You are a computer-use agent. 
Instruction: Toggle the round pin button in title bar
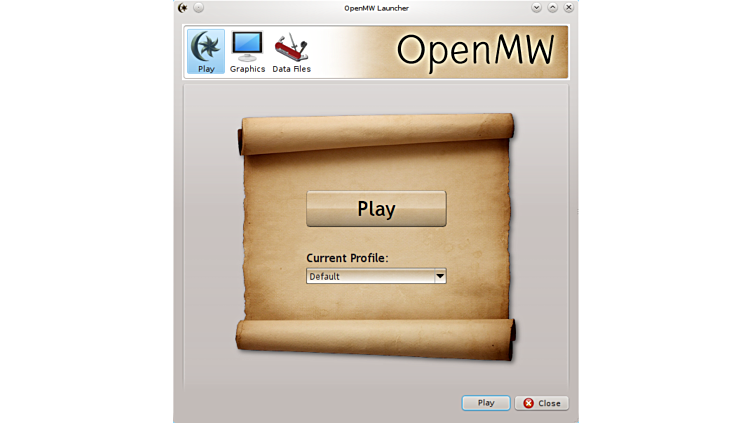198,8
